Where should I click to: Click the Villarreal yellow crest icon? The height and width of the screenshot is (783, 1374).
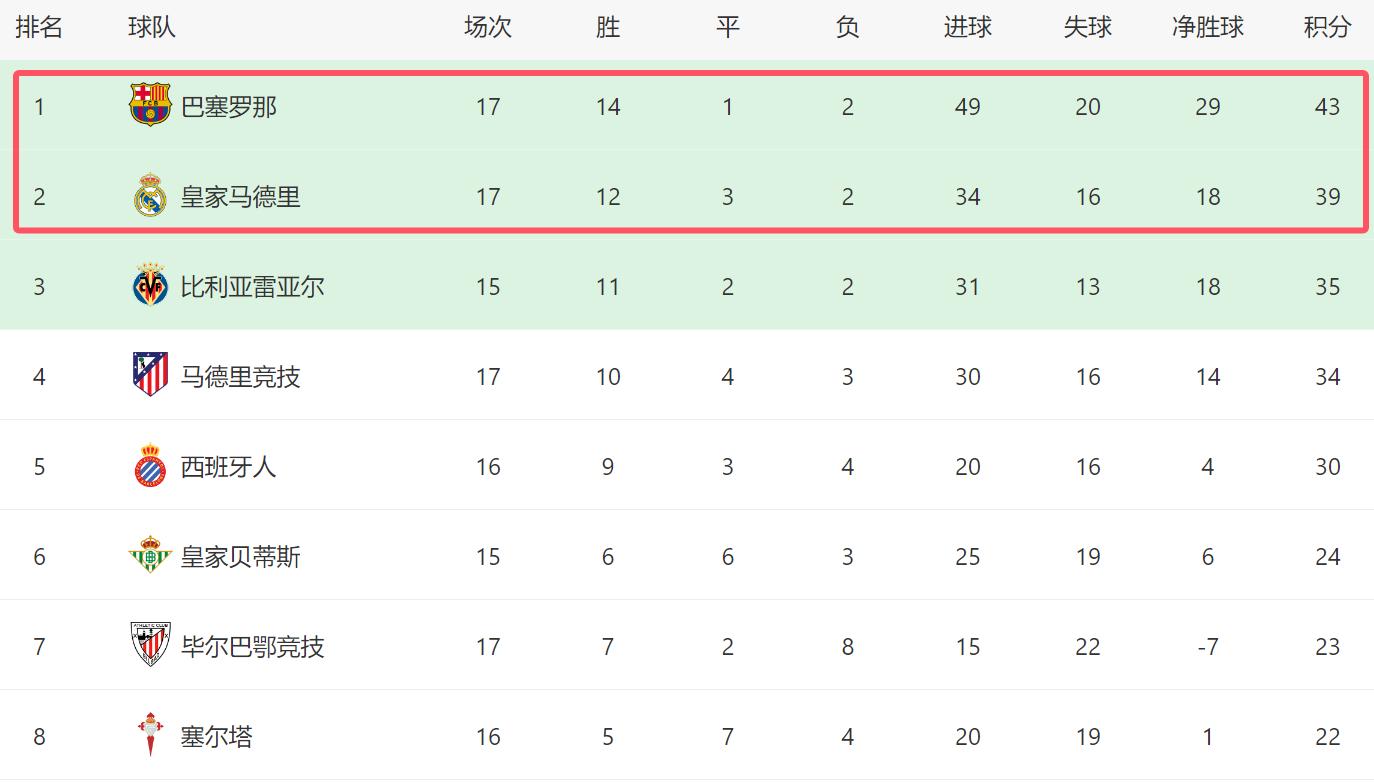point(151,286)
